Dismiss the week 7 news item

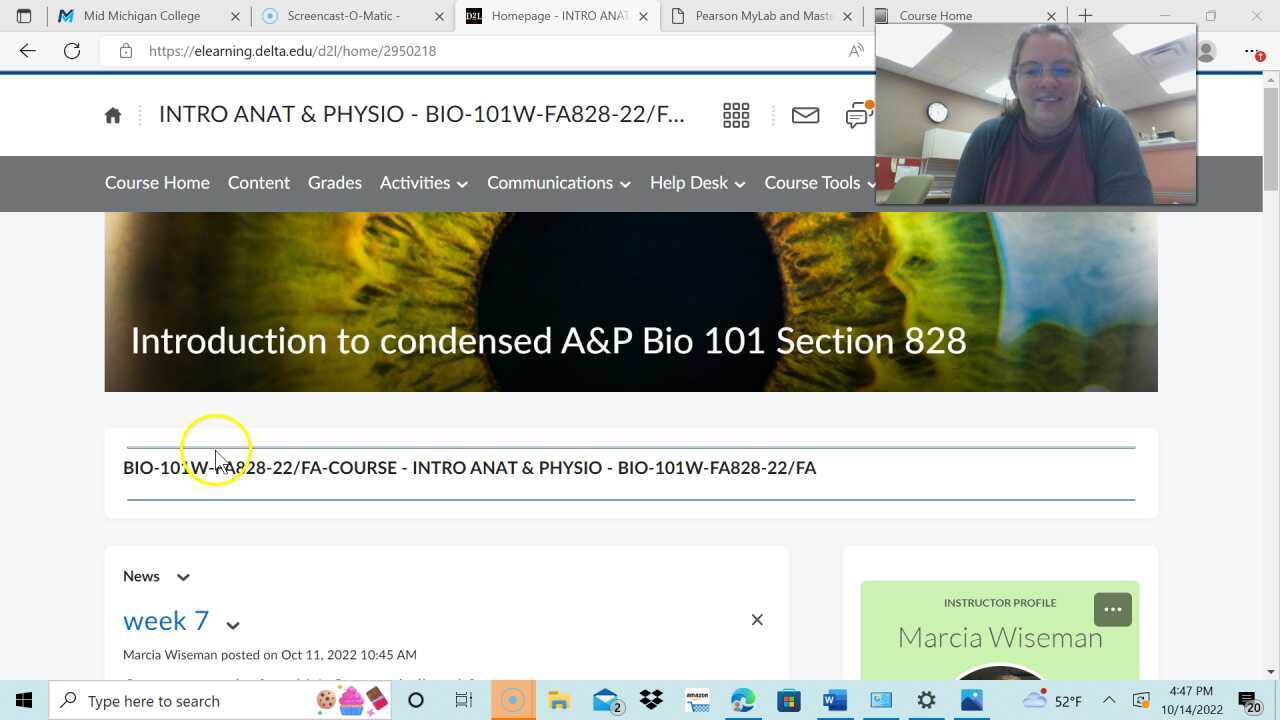pyautogui.click(x=757, y=620)
